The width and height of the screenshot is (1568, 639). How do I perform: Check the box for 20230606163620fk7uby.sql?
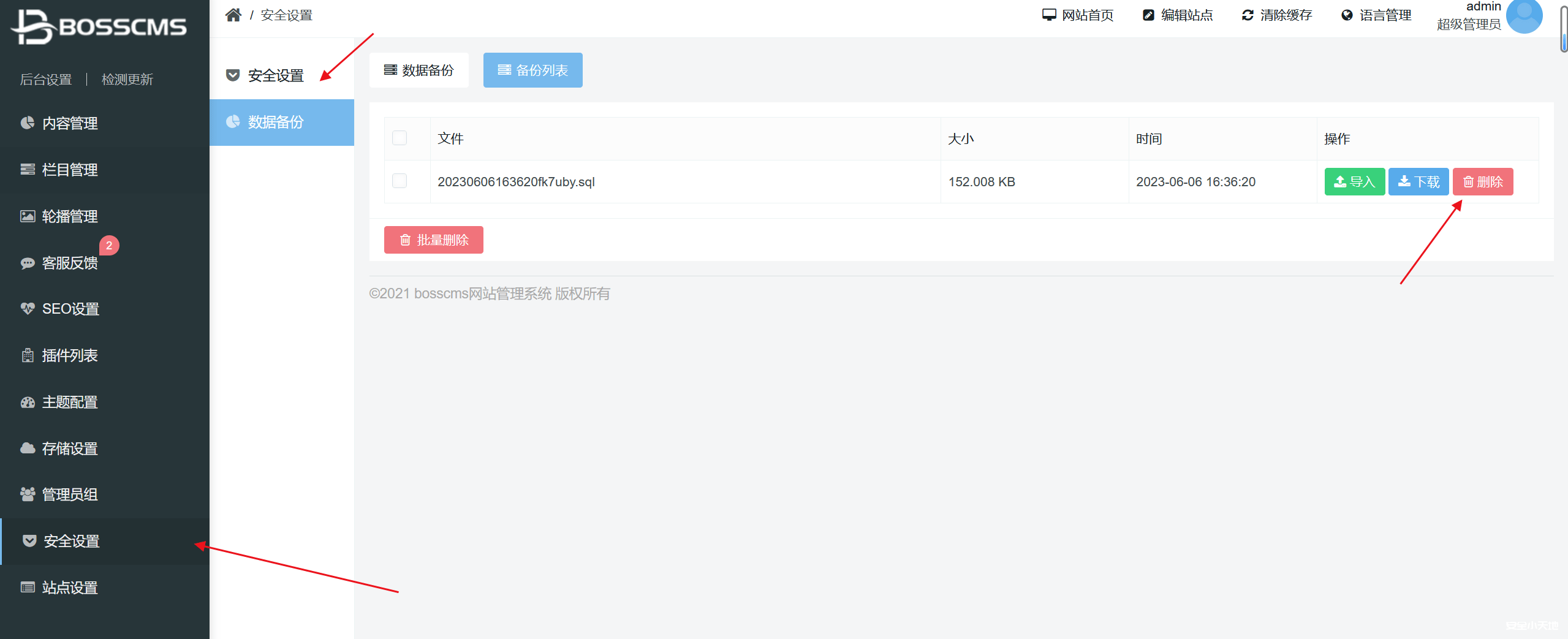pyautogui.click(x=400, y=181)
